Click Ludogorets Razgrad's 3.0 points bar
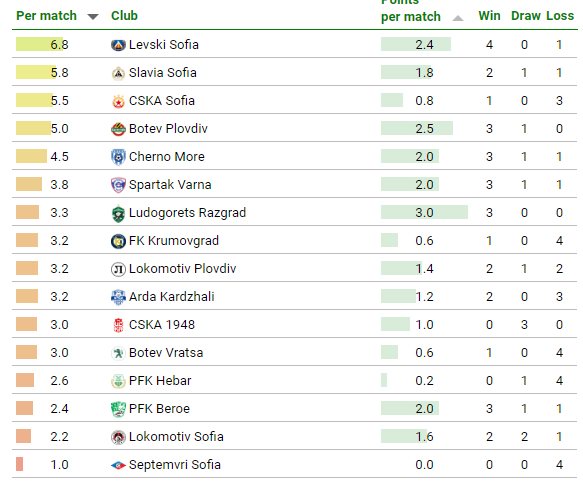 [424, 213]
